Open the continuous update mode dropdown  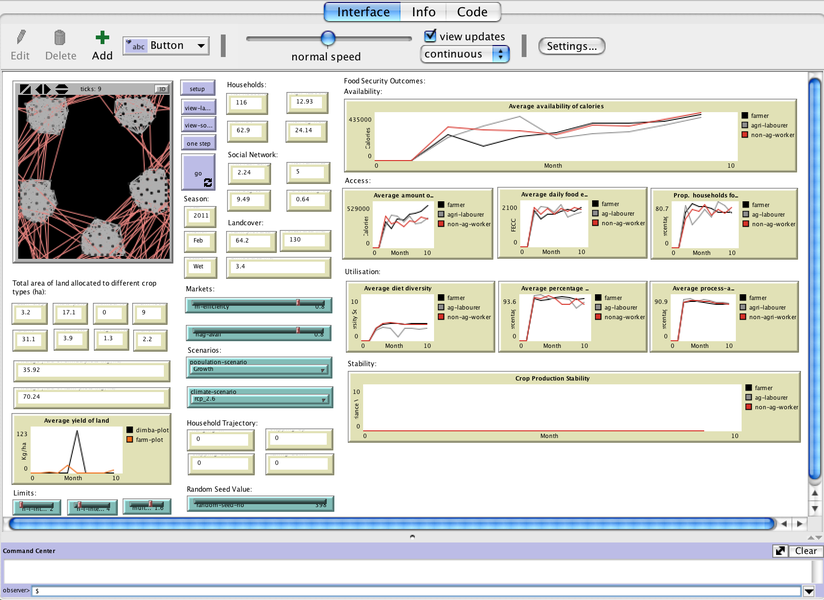point(465,54)
